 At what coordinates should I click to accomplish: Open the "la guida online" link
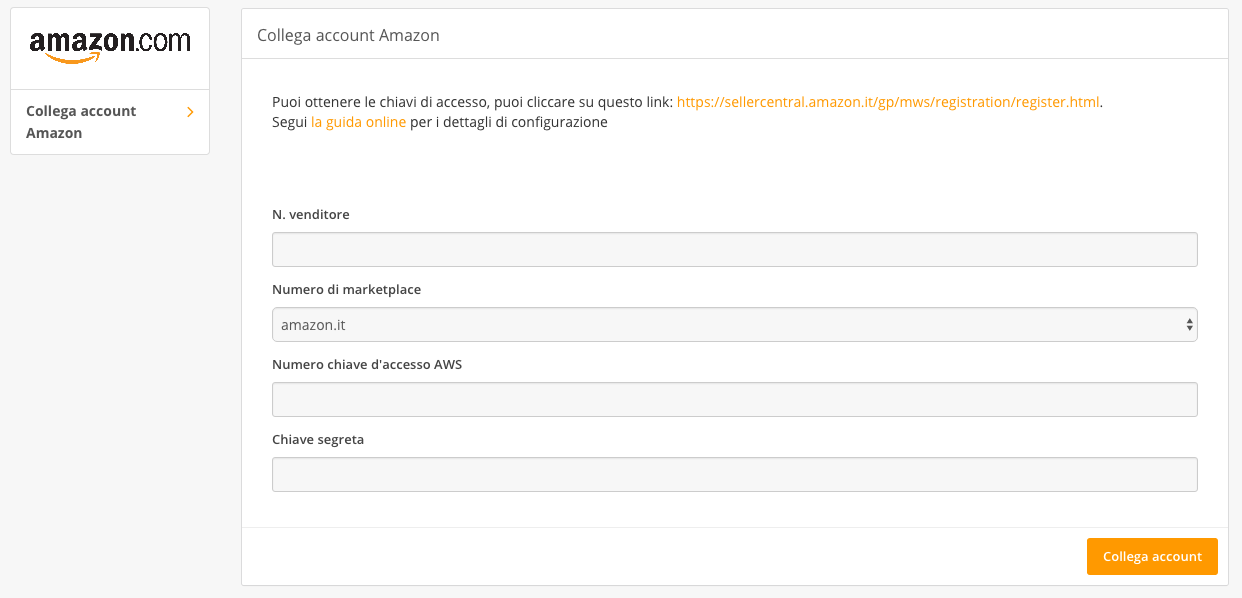[x=358, y=122]
